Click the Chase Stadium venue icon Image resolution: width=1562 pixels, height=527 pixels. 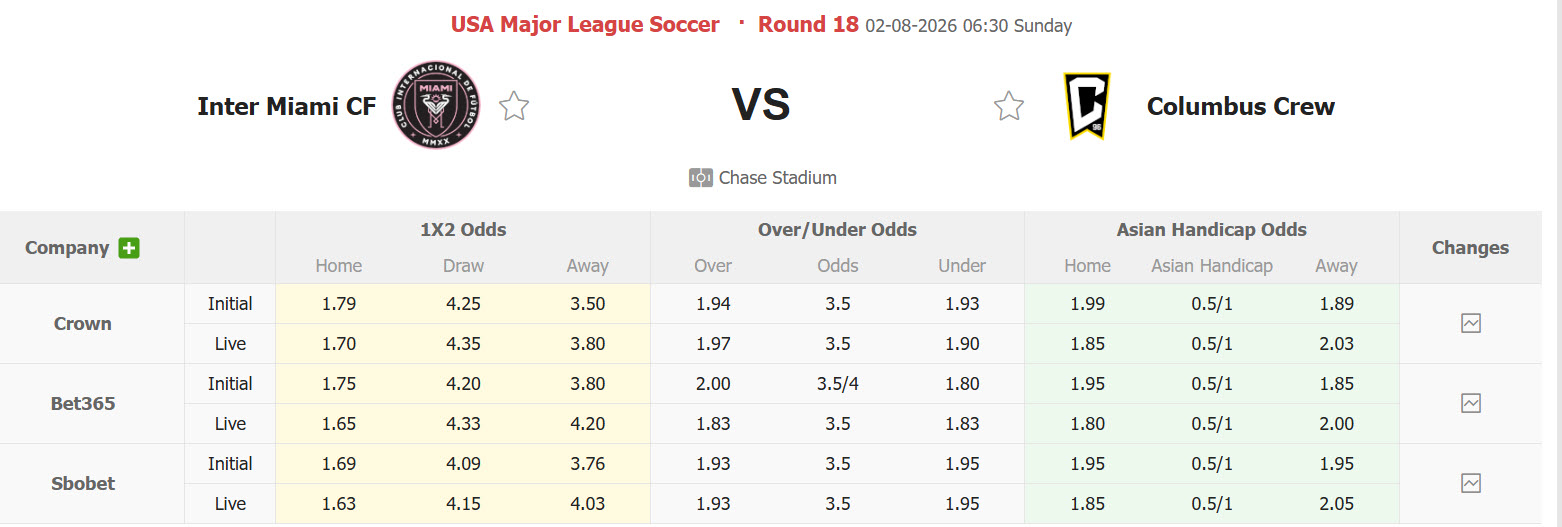point(700,178)
